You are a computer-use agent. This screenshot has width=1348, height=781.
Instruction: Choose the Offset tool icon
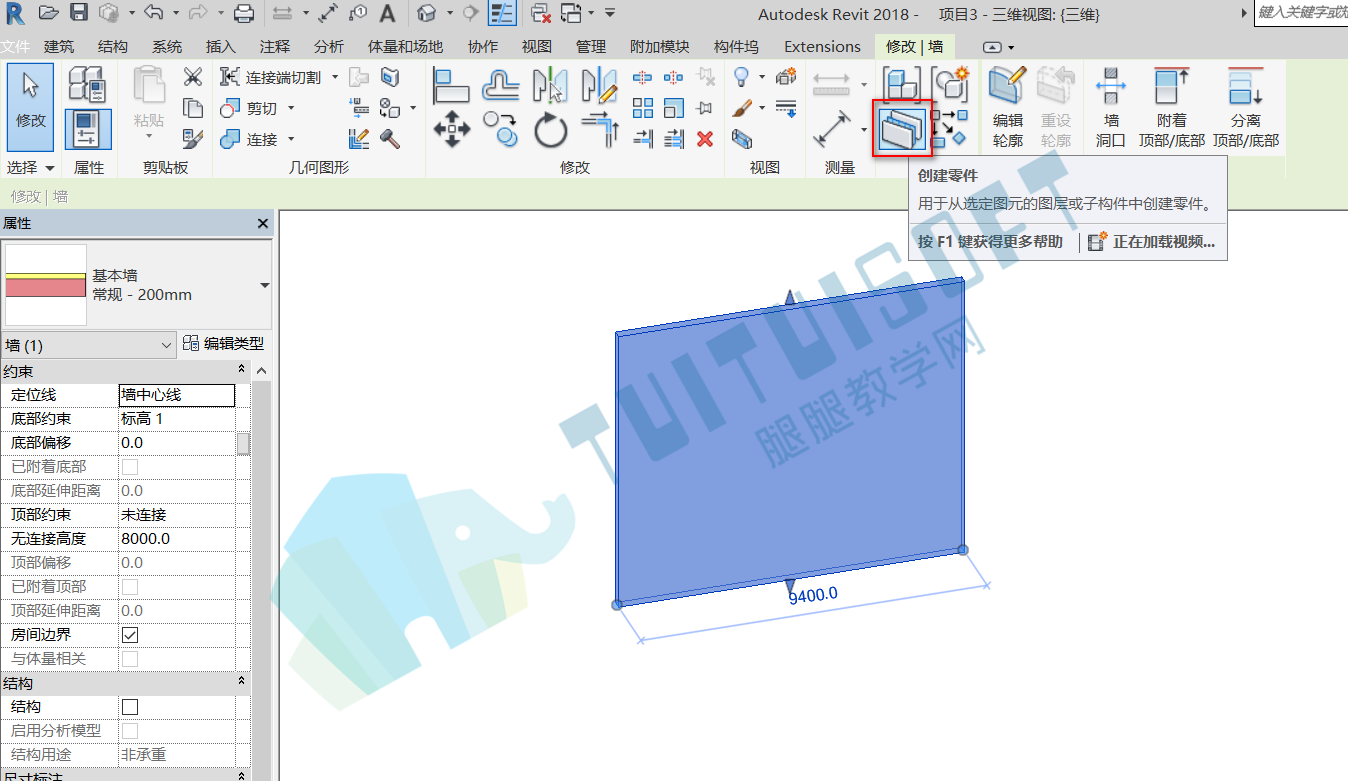pos(500,85)
